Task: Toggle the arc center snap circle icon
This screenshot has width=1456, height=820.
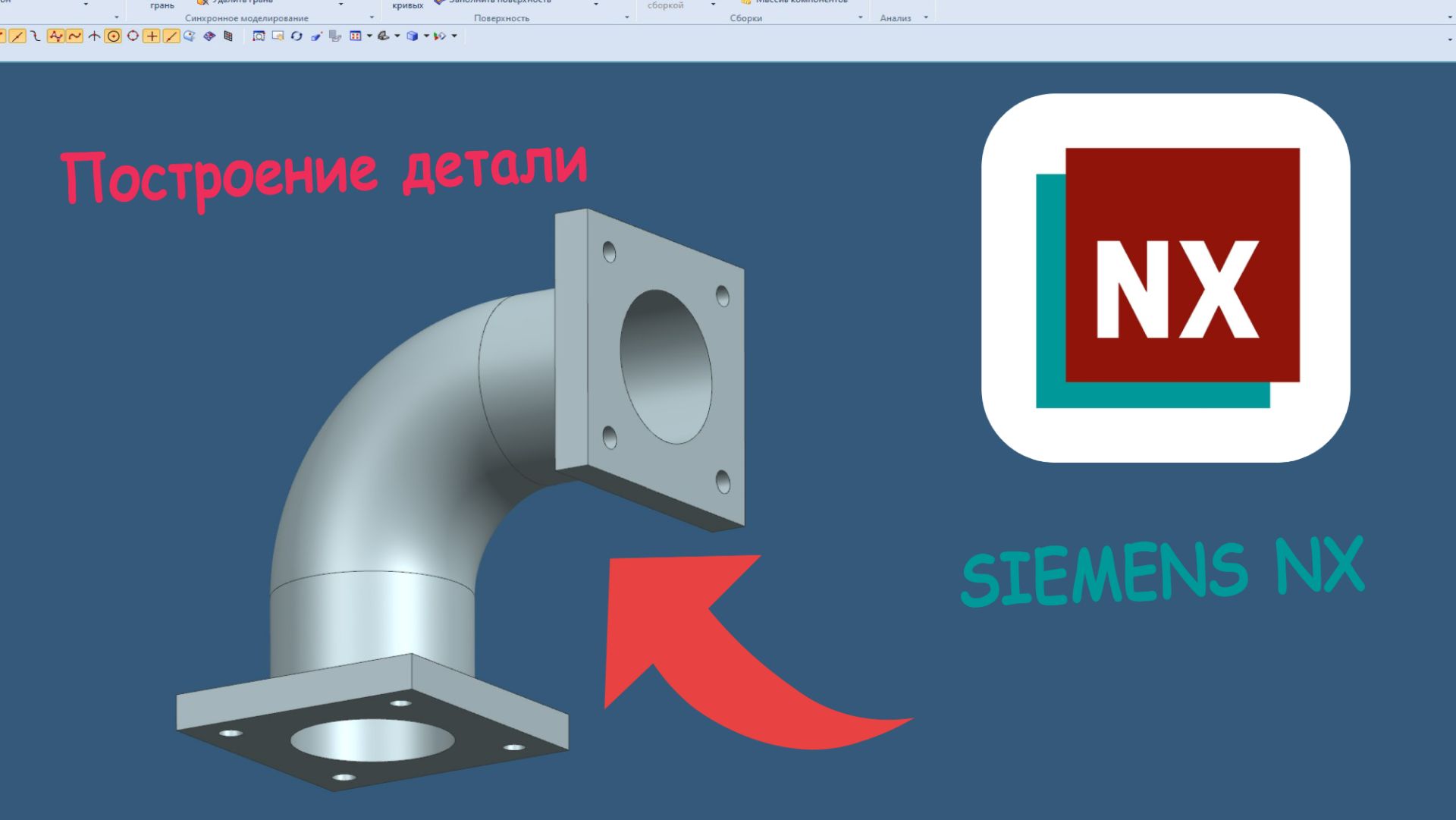Action: [x=113, y=36]
